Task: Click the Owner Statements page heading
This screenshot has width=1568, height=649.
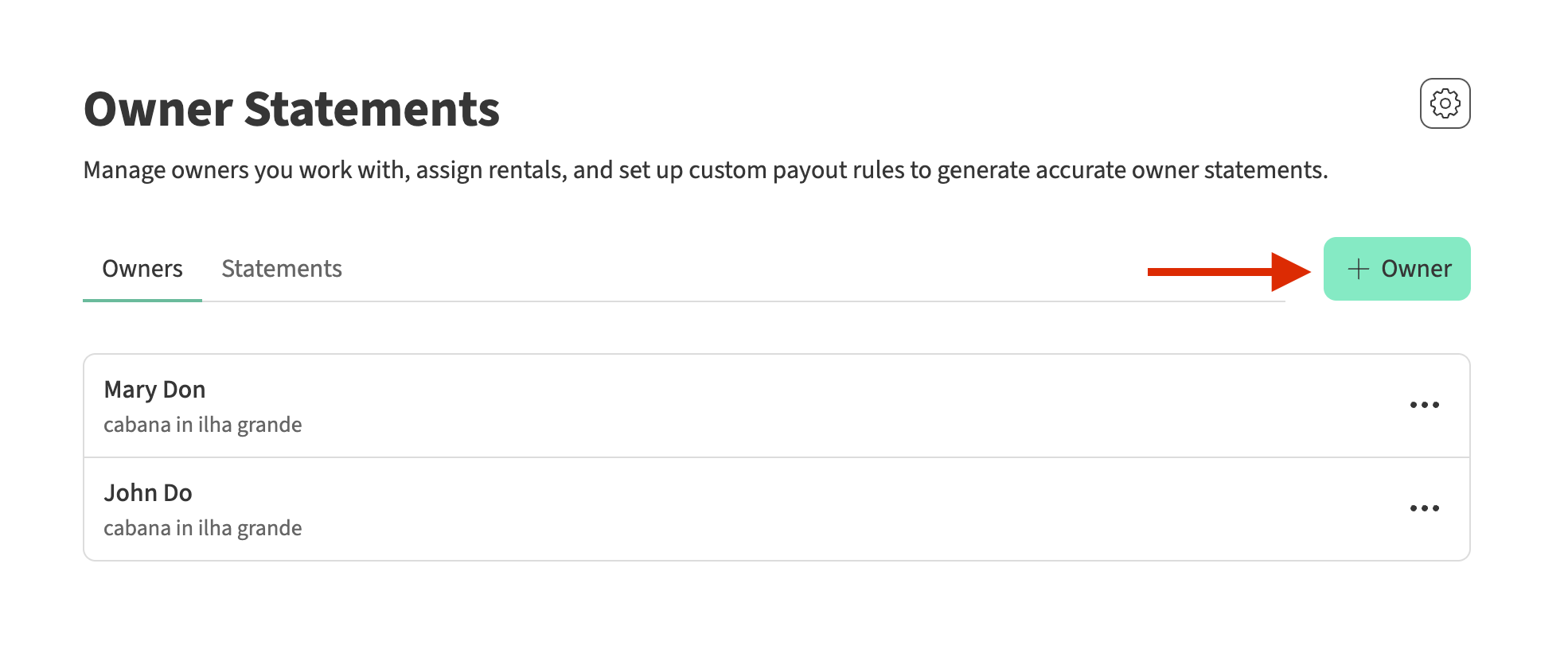Action: (291, 109)
